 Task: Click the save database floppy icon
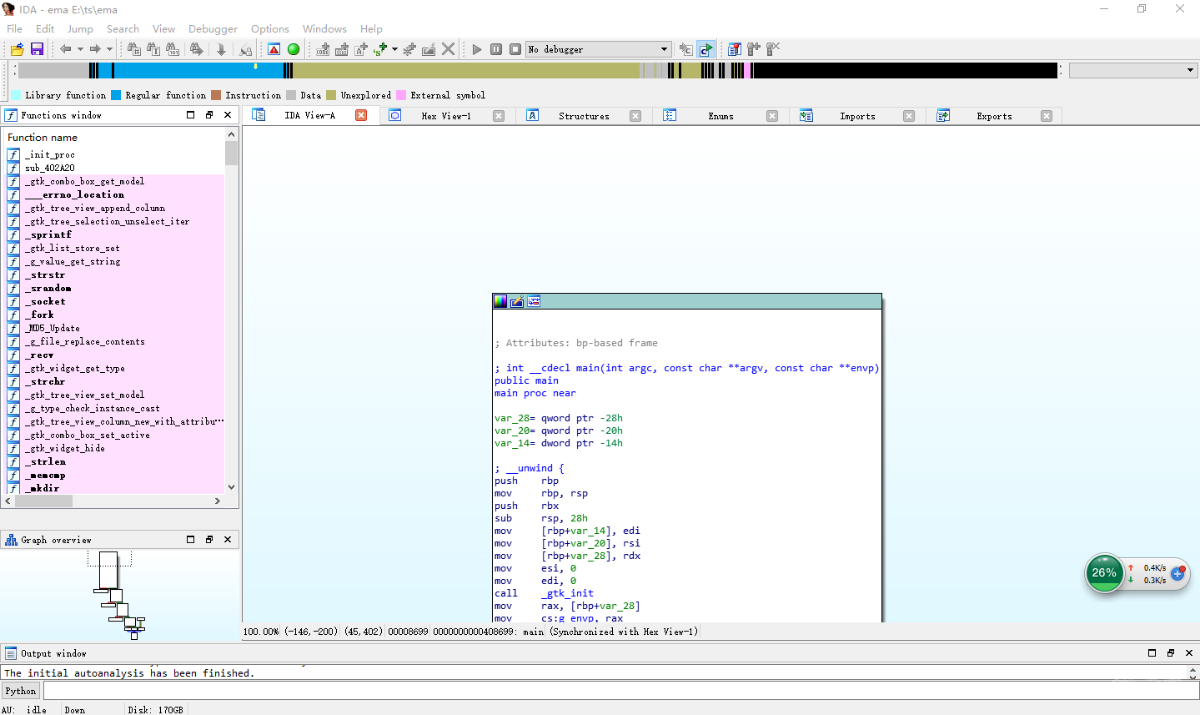point(37,49)
